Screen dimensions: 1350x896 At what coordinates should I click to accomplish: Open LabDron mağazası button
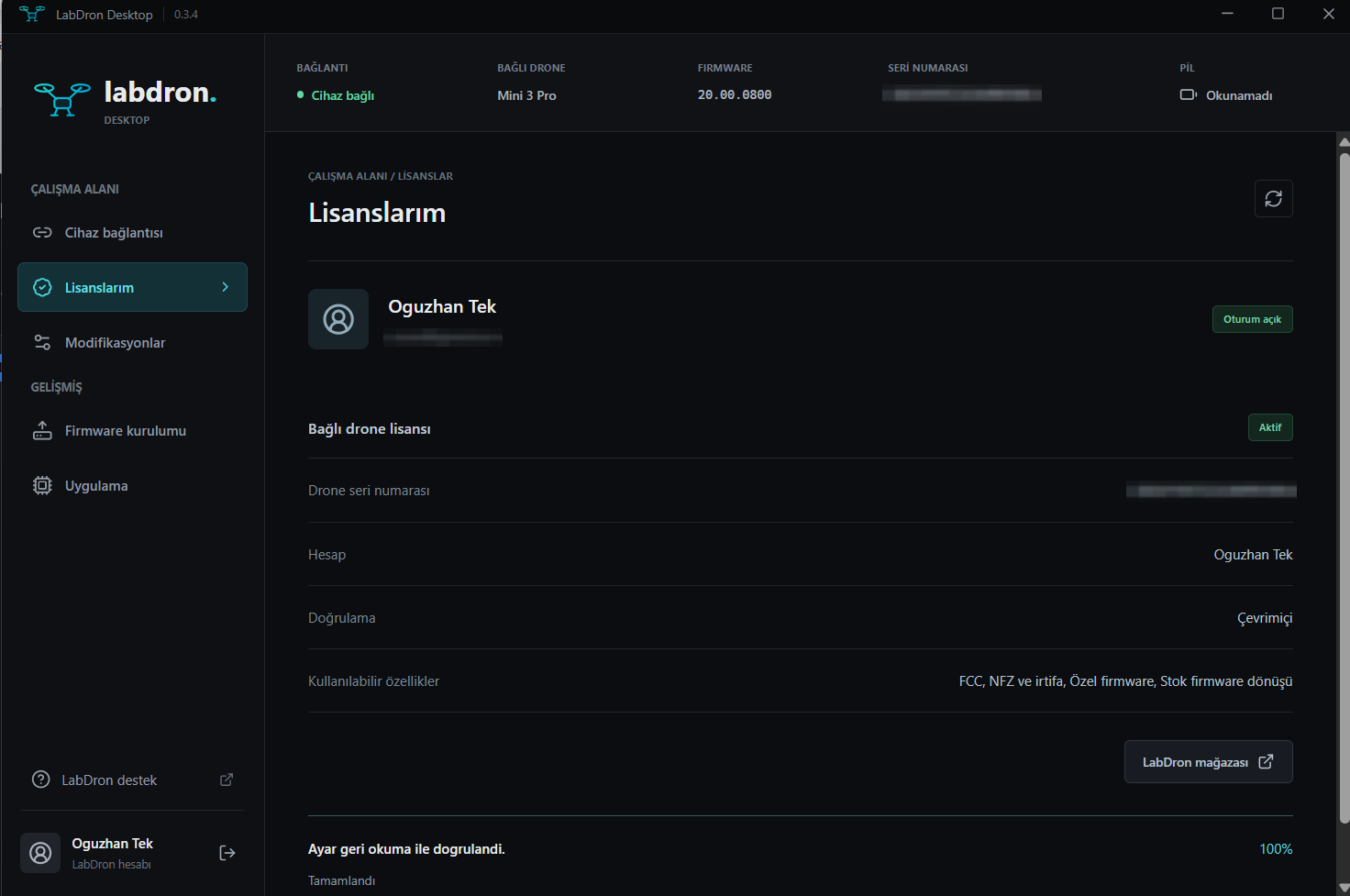(1208, 762)
